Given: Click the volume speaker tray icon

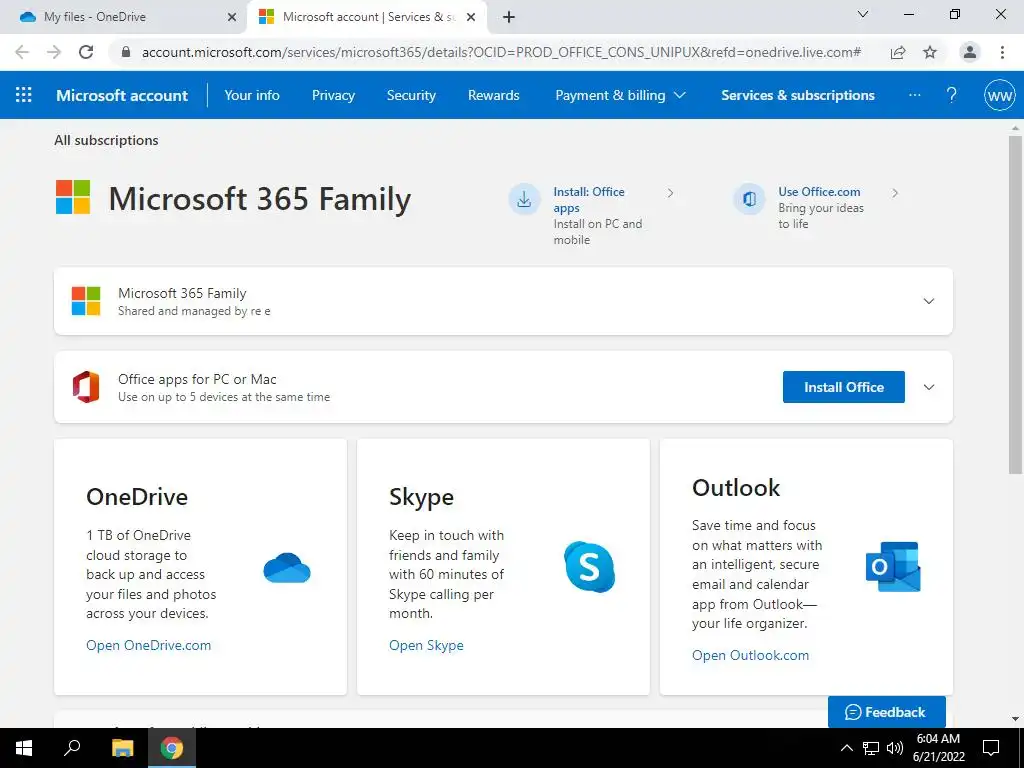Looking at the screenshot, I should (895, 748).
